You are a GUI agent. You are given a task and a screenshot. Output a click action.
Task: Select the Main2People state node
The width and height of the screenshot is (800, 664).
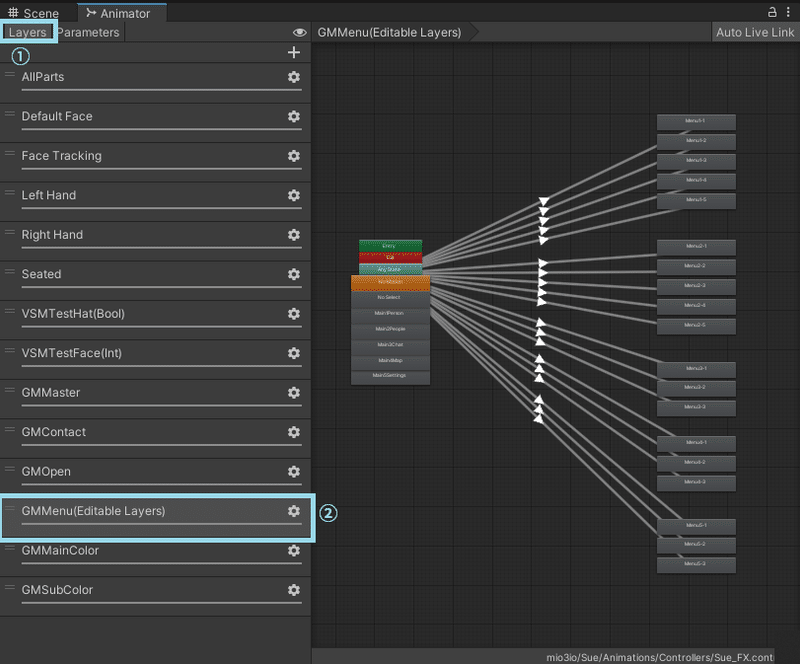pos(390,330)
